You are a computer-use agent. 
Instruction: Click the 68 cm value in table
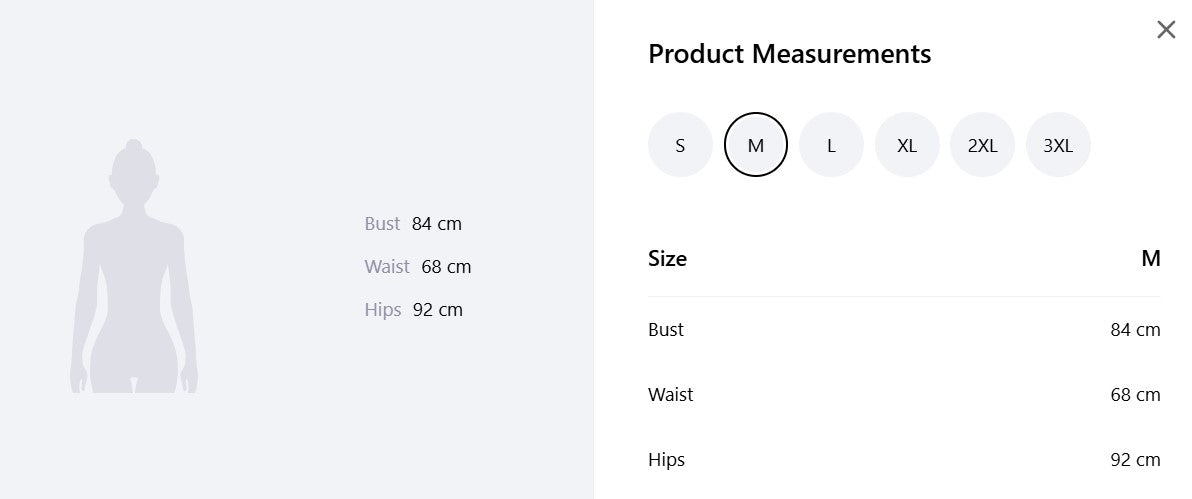(1135, 395)
